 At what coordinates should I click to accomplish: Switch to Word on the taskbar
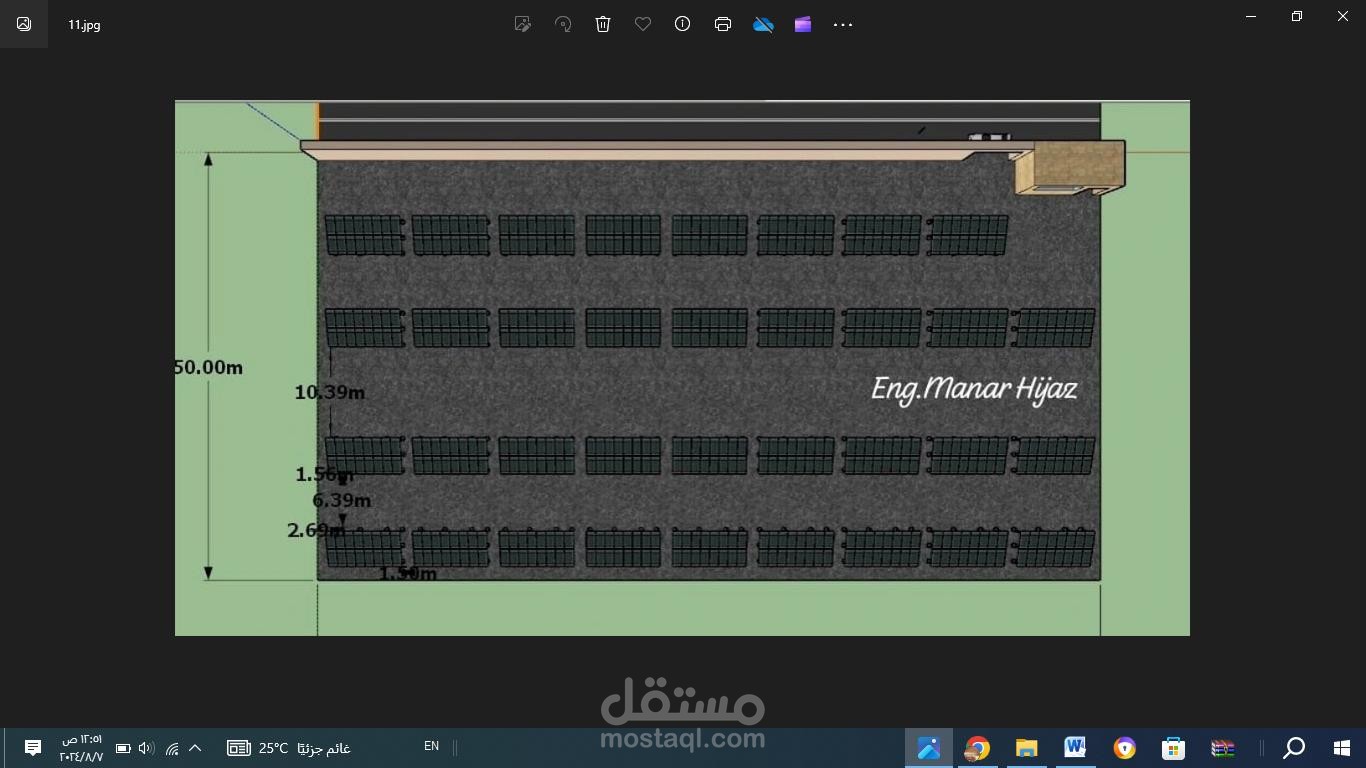tap(1075, 748)
